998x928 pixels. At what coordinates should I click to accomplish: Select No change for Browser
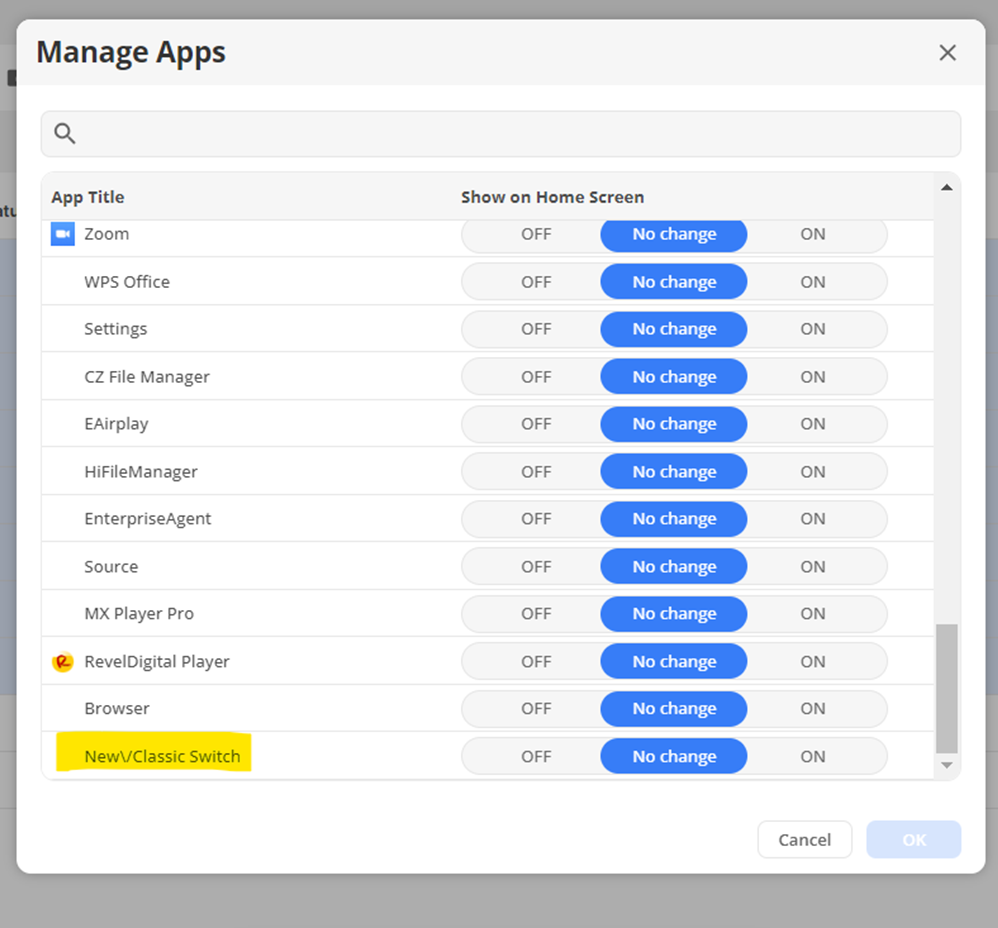[674, 708]
